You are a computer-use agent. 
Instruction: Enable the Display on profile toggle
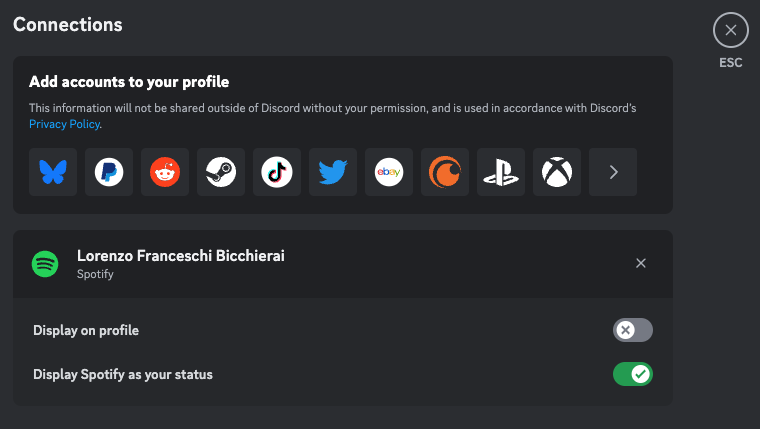tap(632, 330)
